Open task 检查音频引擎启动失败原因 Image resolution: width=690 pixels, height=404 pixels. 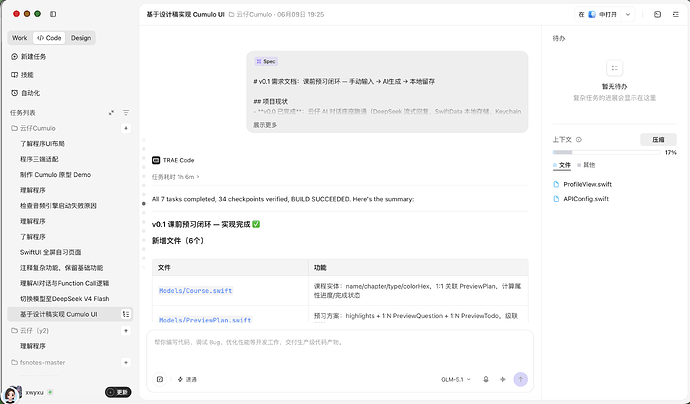coord(58,206)
